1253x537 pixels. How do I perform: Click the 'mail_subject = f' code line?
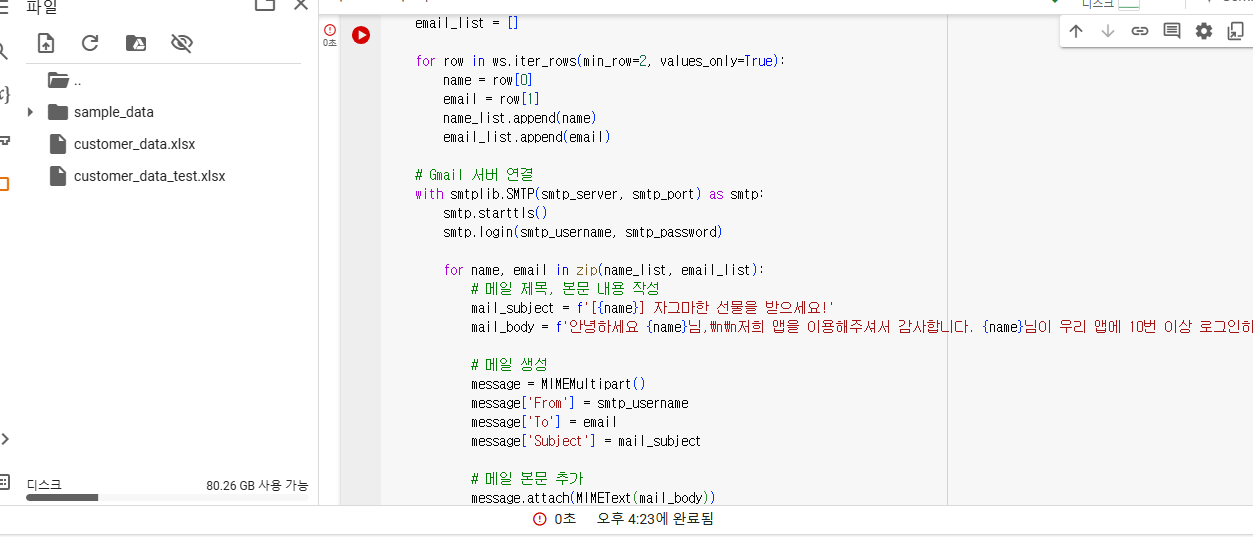click(x=652, y=308)
